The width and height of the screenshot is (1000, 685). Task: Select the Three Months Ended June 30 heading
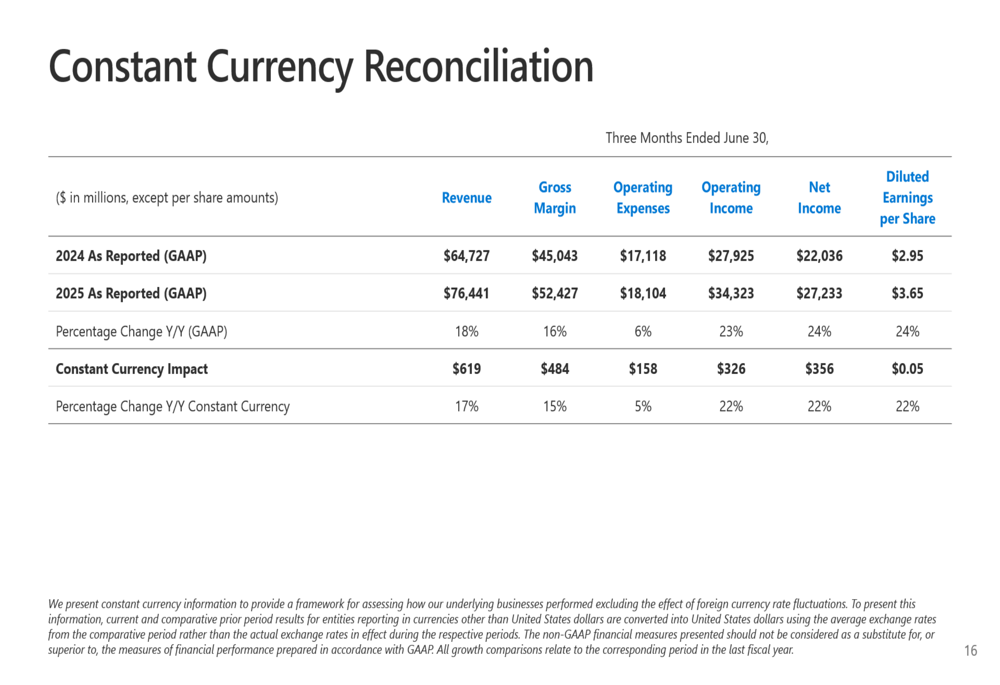pyautogui.click(x=687, y=138)
